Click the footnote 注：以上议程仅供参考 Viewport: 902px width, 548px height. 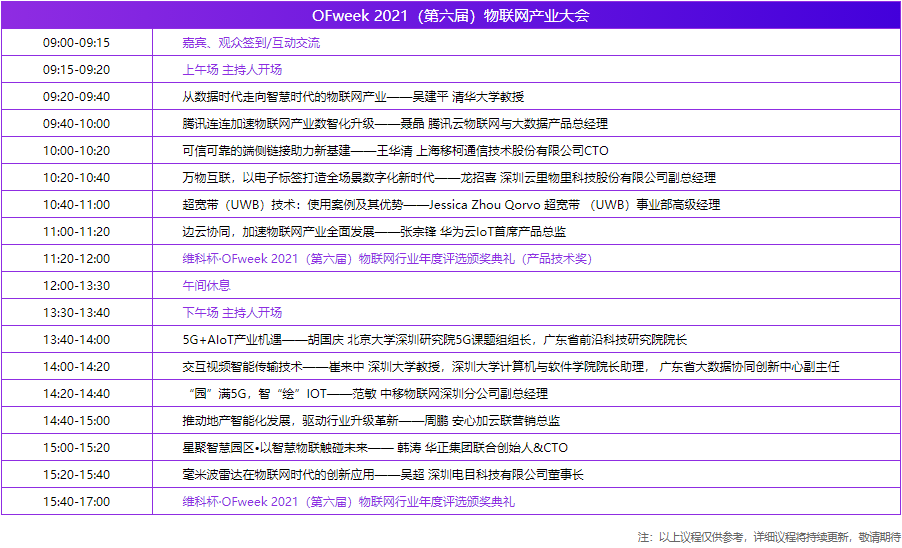point(769,537)
